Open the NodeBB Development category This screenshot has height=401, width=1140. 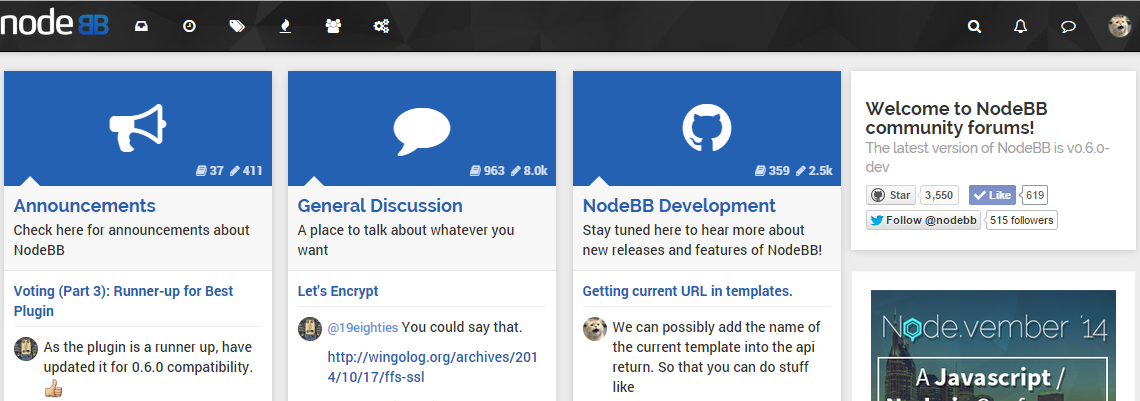point(679,206)
